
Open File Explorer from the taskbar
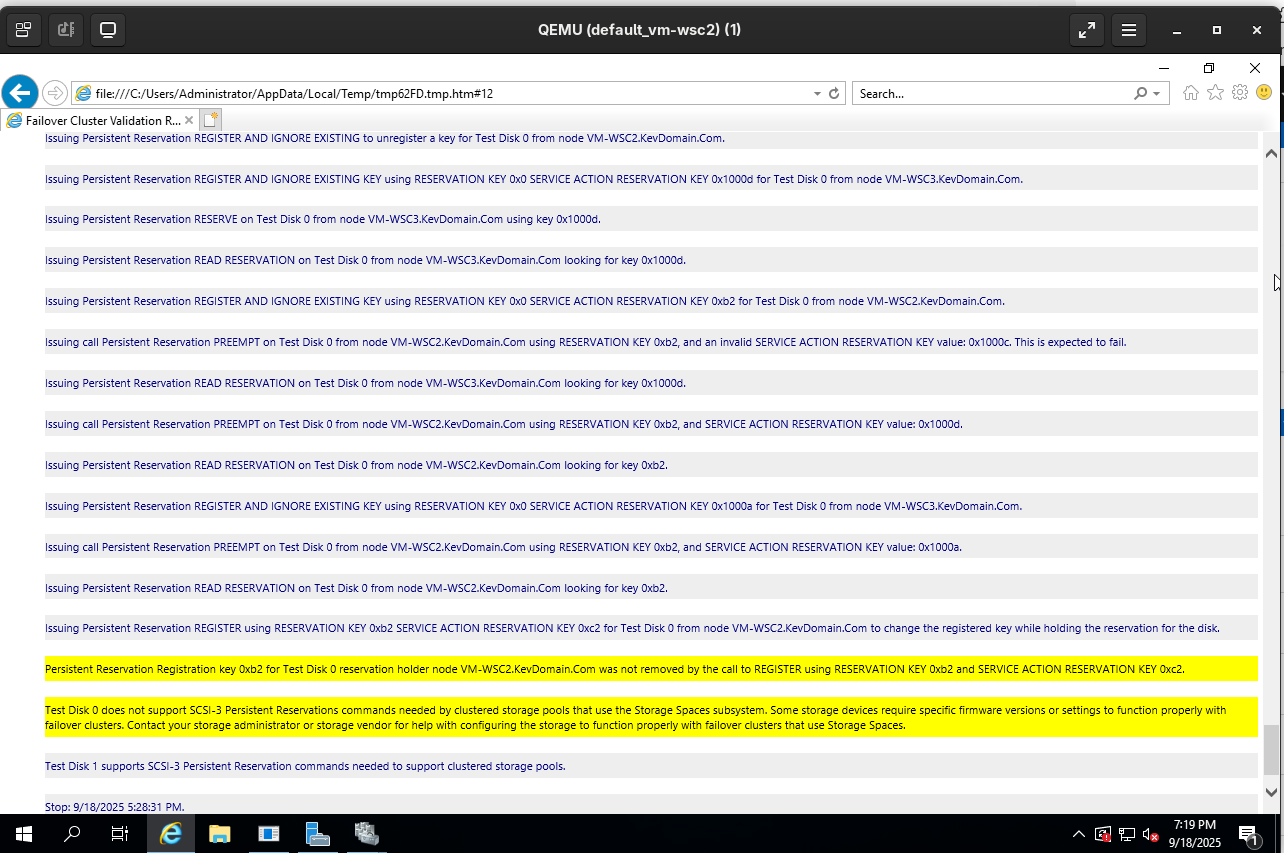point(220,833)
